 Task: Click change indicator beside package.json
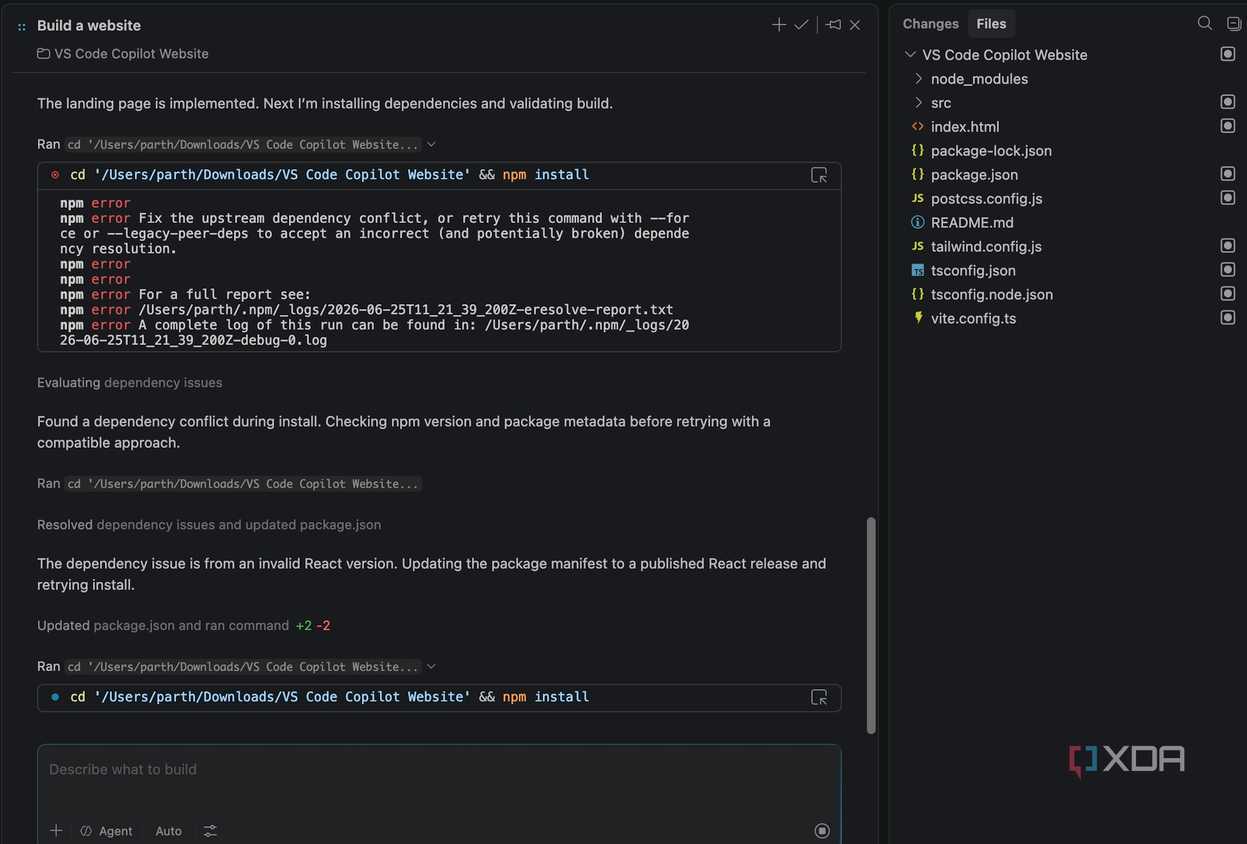(x=1228, y=174)
